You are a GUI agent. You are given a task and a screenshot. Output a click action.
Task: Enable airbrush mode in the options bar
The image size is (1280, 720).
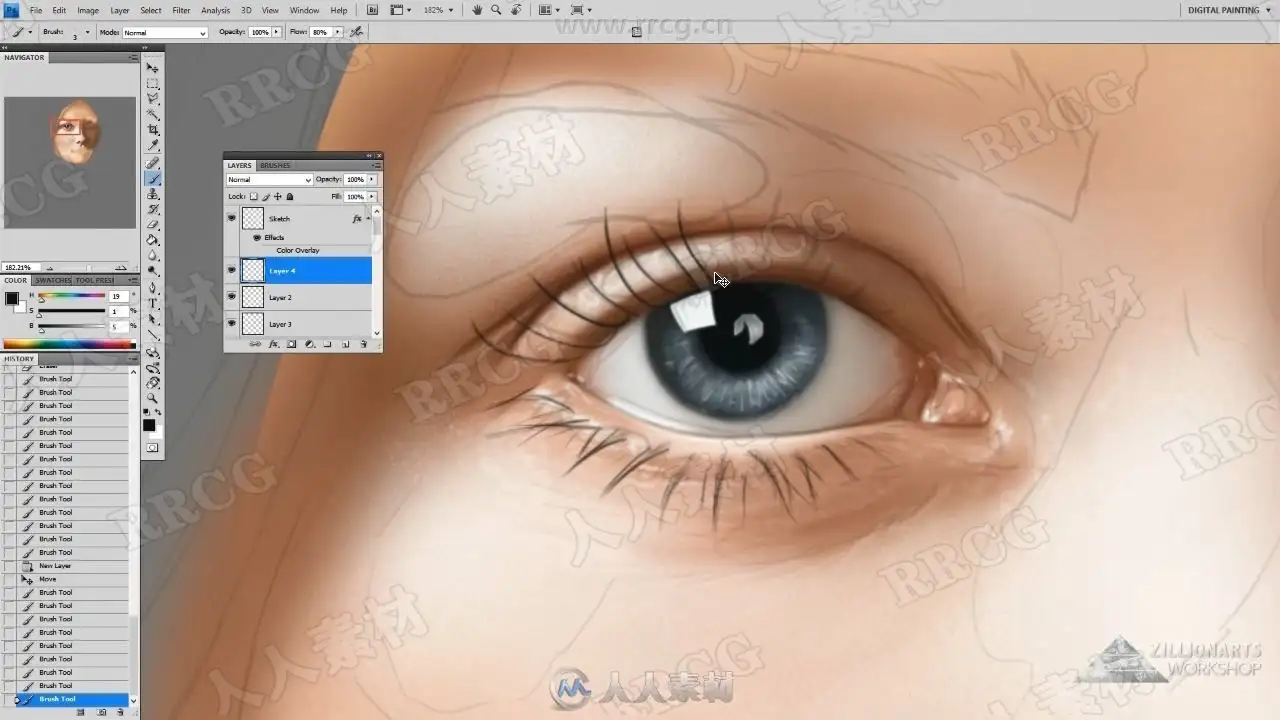(356, 32)
